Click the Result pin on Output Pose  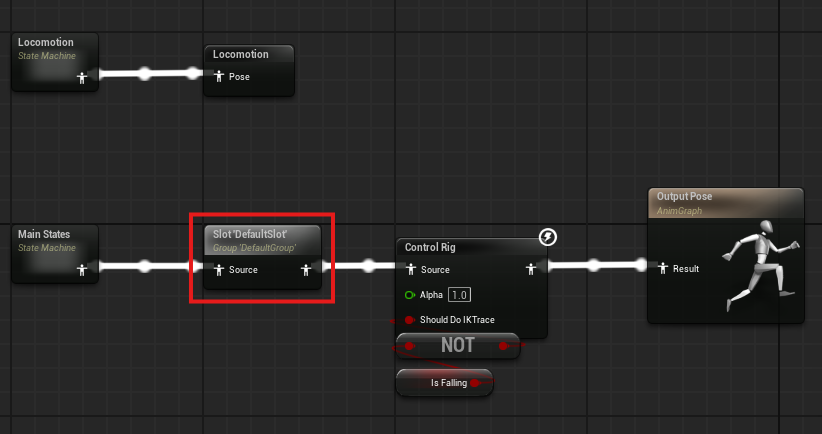(663, 268)
